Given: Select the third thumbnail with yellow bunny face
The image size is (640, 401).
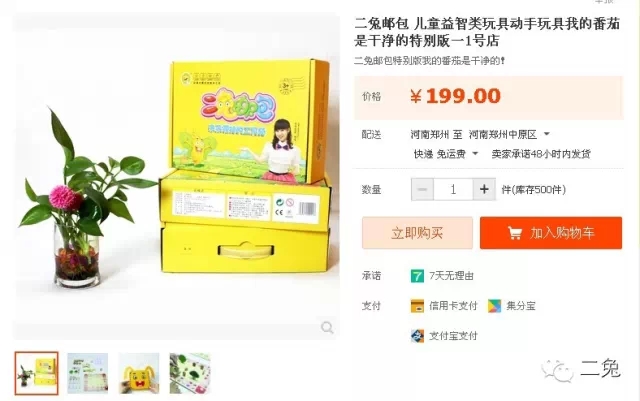Looking at the screenshot, I should (x=139, y=373).
